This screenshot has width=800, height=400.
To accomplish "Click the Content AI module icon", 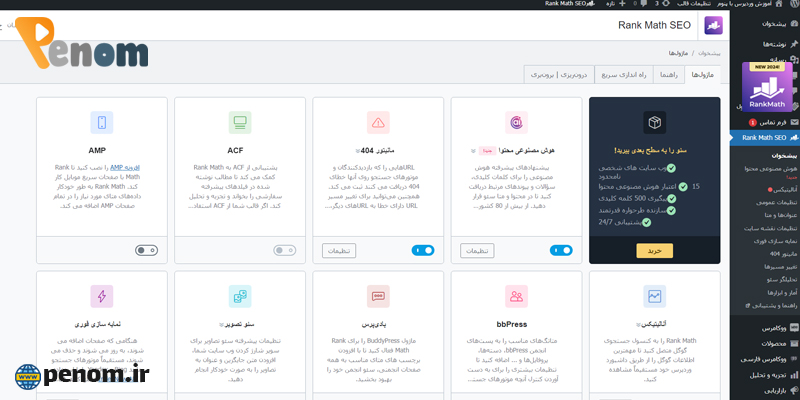I will tap(516, 123).
